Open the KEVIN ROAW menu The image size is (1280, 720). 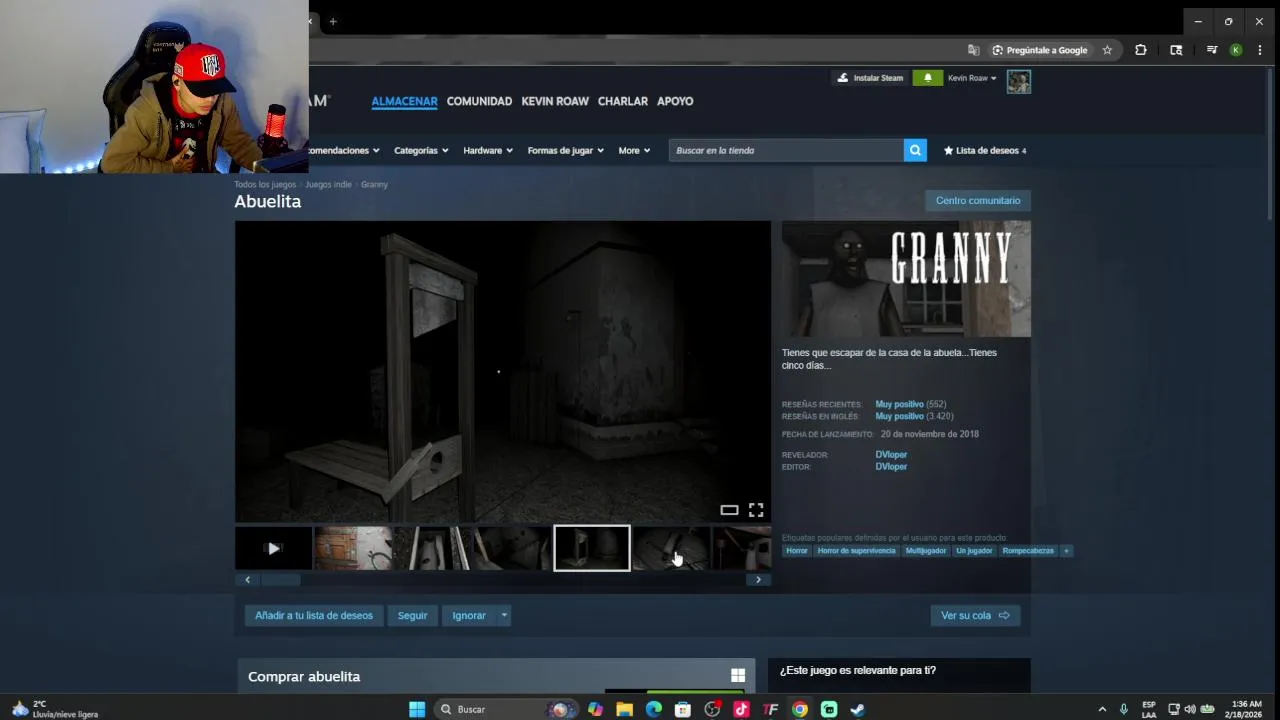coord(555,101)
